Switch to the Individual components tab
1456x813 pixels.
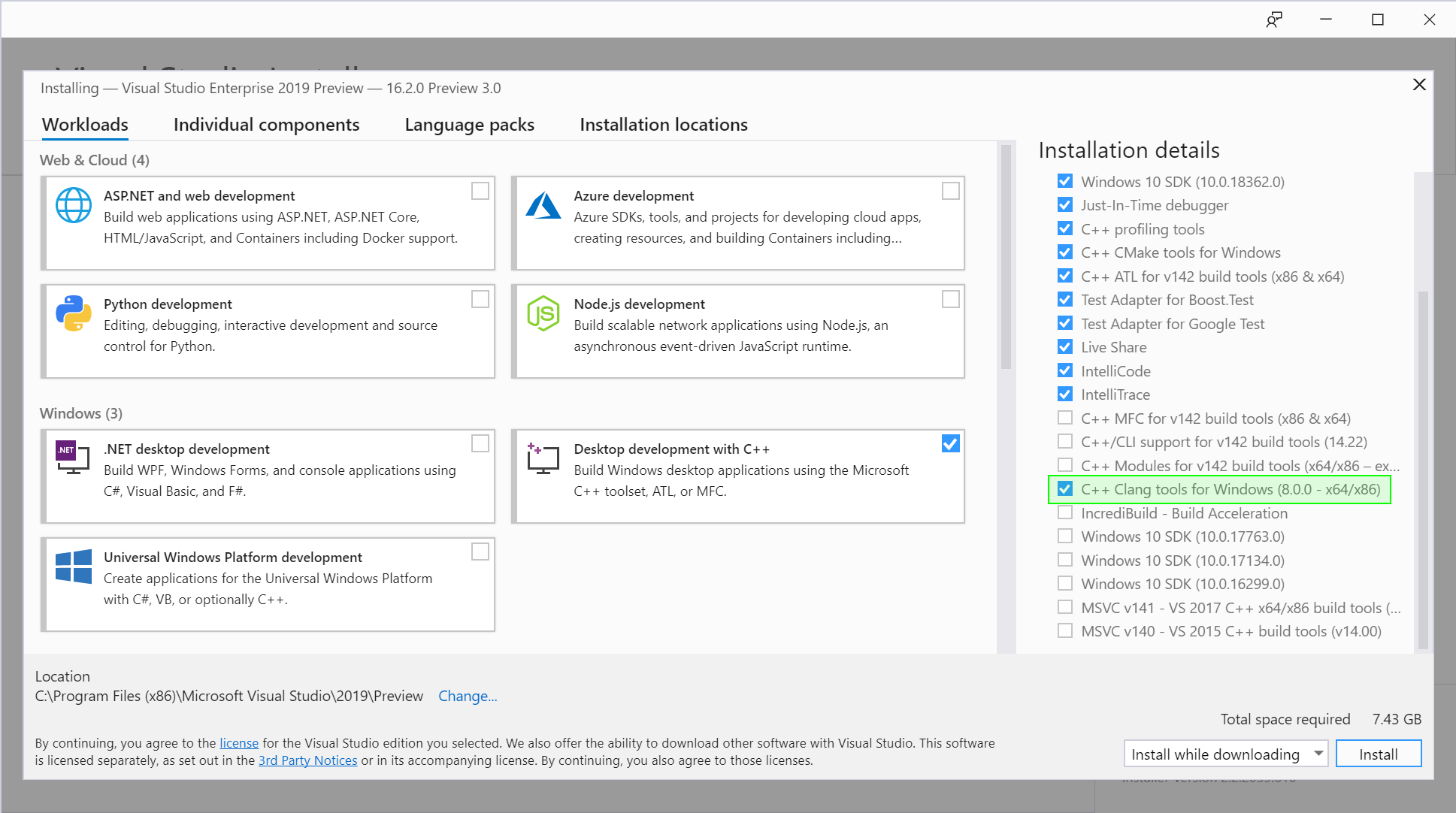coord(266,124)
